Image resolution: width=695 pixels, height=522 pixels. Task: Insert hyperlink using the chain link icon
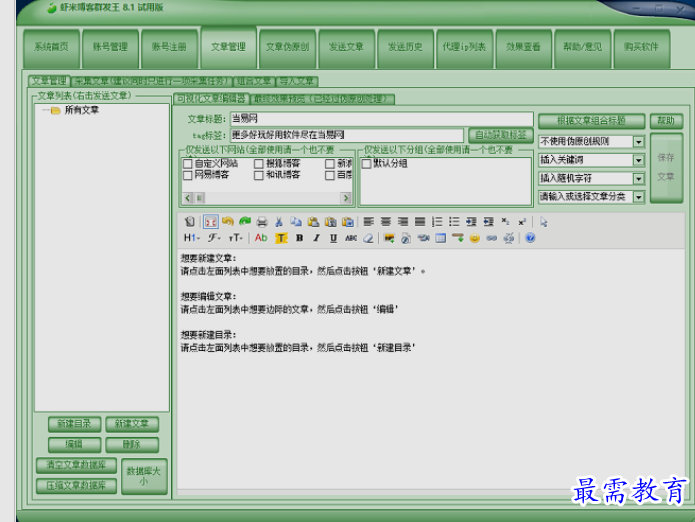(x=492, y=238)
